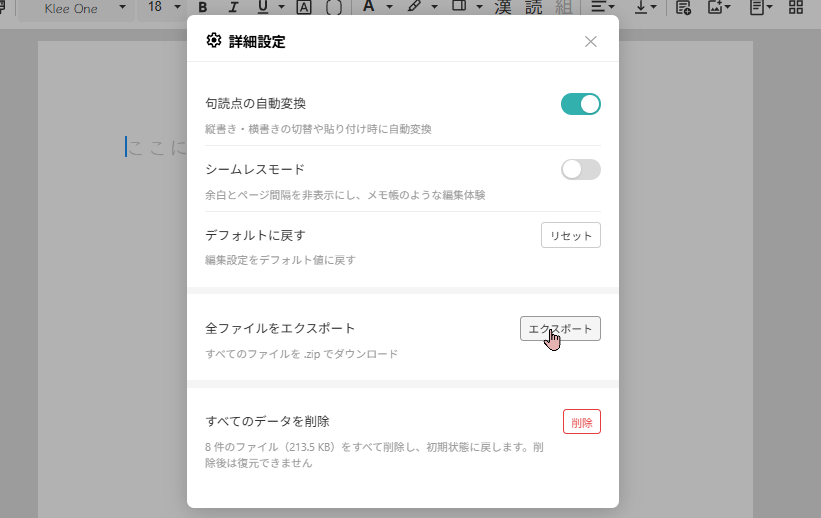Toggle italic formatting

[233, 7]
